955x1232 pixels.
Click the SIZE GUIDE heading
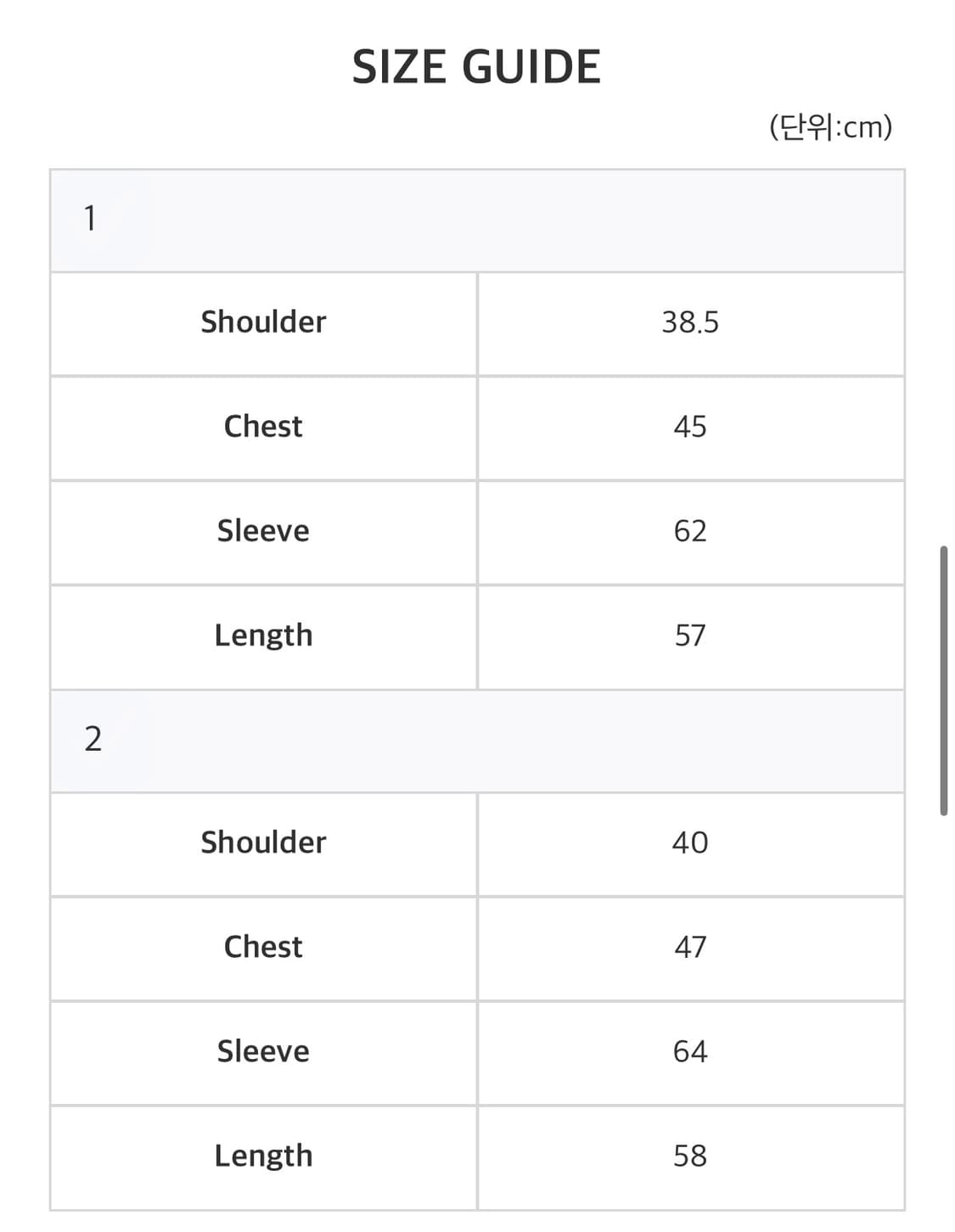click(476, 67)
